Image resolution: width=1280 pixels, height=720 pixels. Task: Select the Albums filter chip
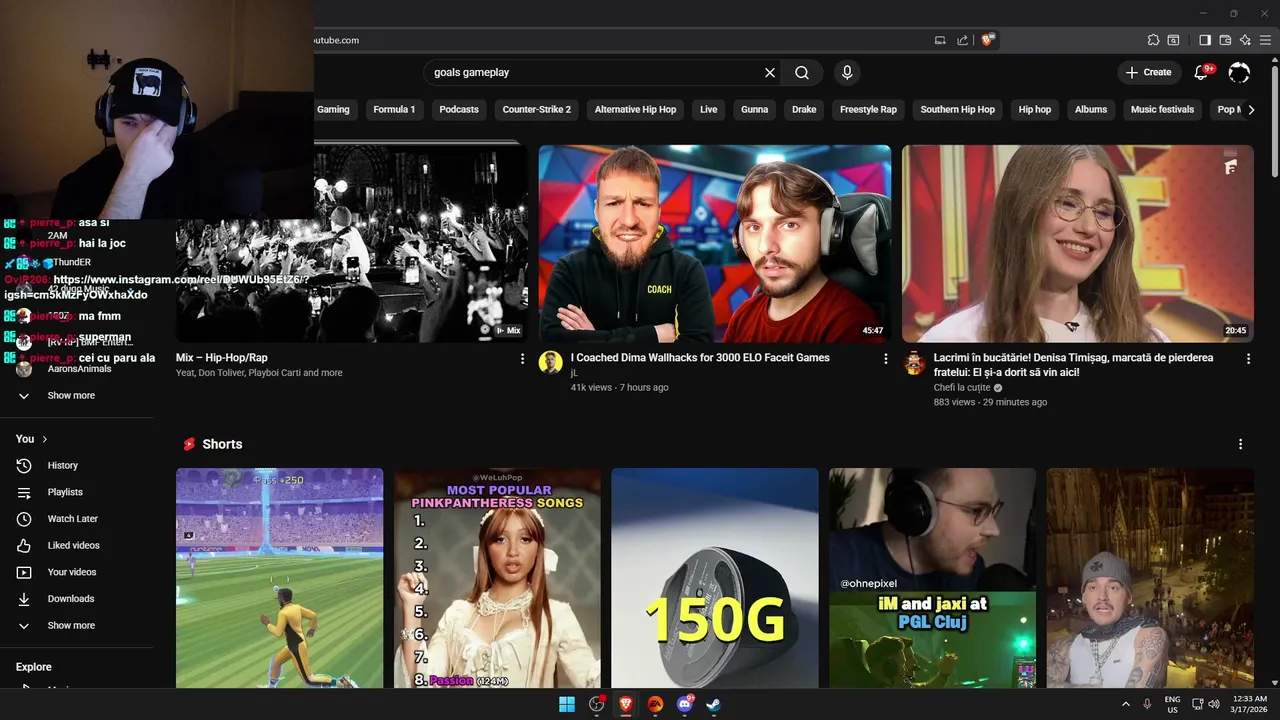[1091, 109]
